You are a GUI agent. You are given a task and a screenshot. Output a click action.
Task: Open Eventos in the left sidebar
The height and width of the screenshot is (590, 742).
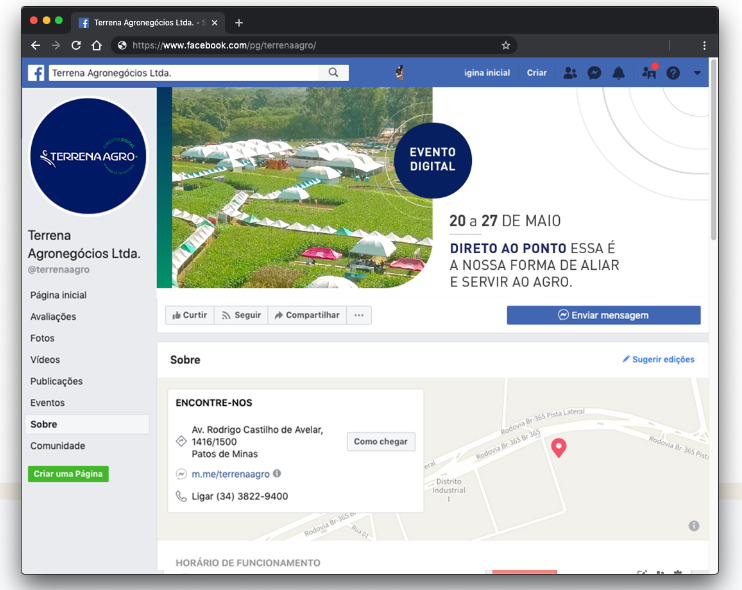47,403
